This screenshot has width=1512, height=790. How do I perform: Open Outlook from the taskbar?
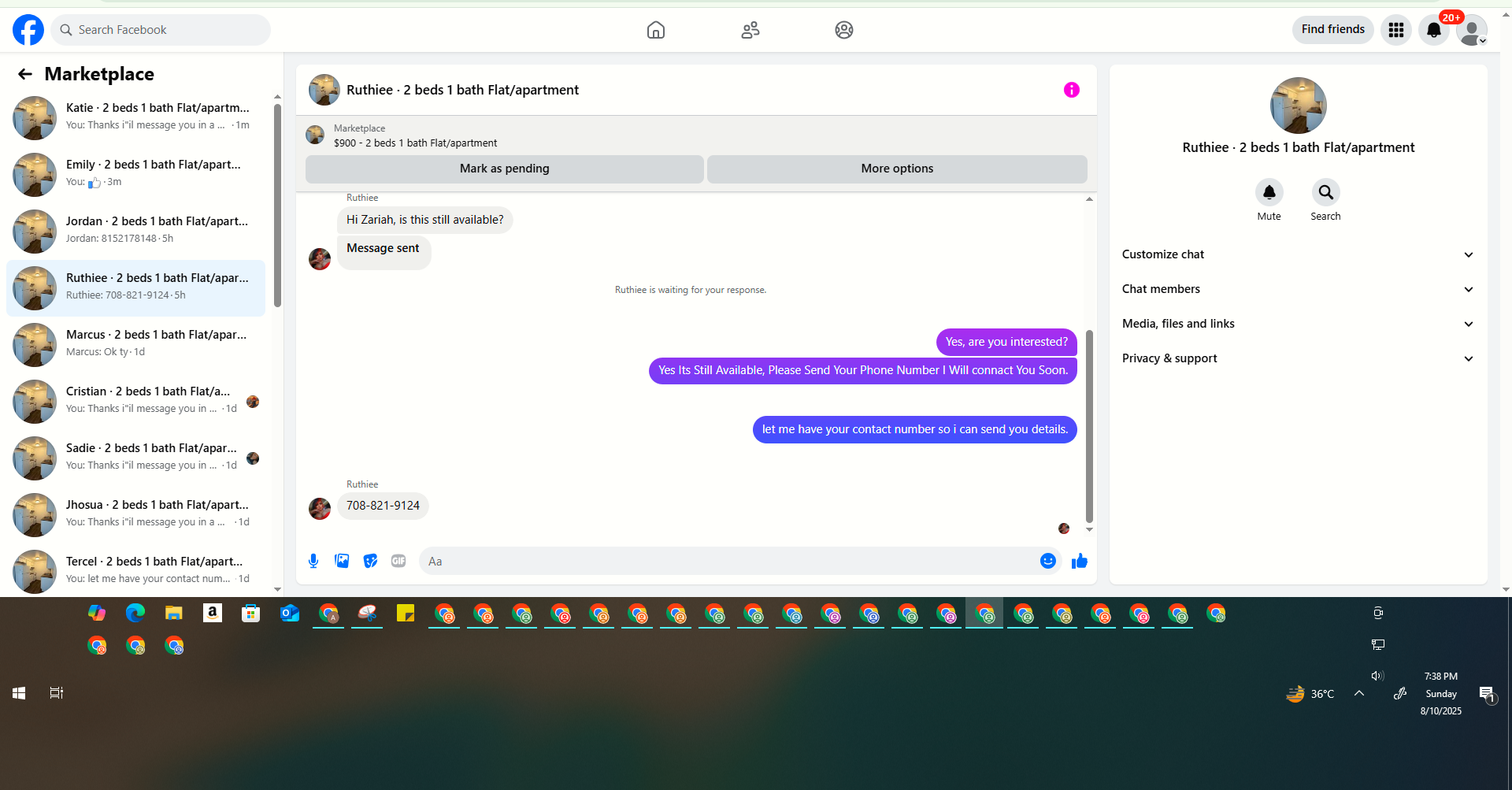(x=290, y=613)
